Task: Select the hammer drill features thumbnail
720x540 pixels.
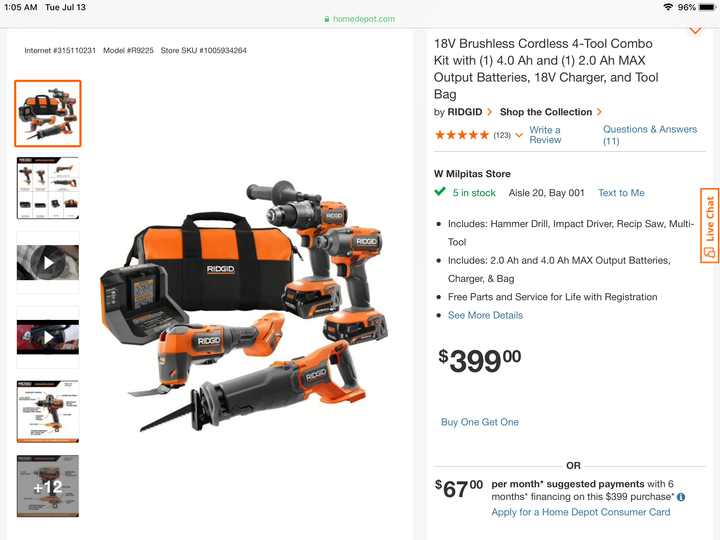Action: pyautogui.click(x=48, y=412)
